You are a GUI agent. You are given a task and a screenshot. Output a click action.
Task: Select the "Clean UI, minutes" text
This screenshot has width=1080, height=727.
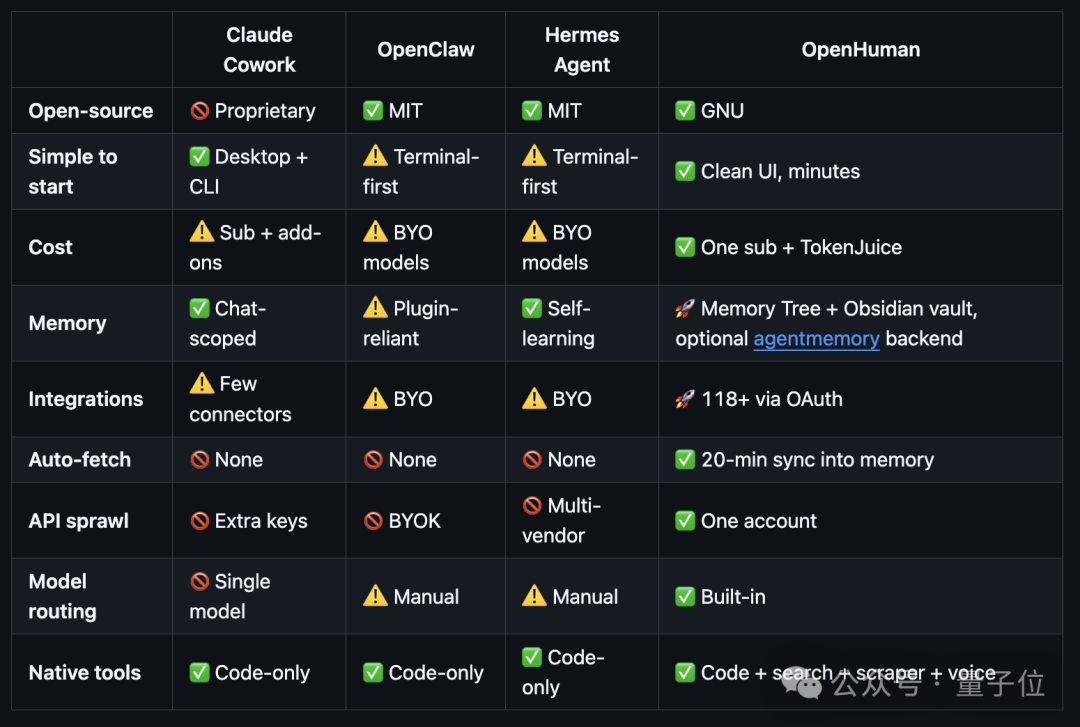pyautogui.click(x=780, y=172)
